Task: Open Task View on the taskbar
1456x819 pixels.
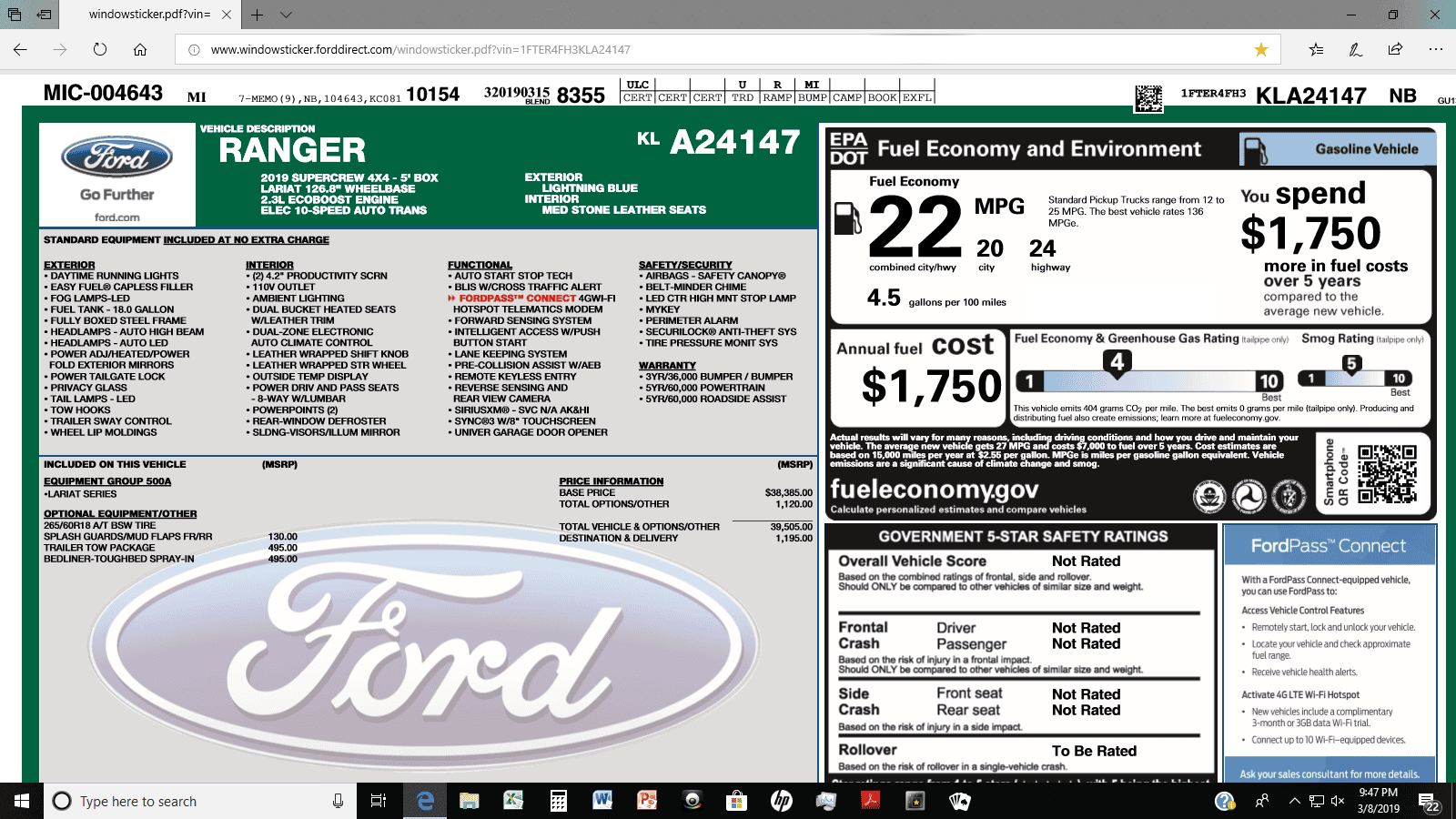Action: (379, 801)
